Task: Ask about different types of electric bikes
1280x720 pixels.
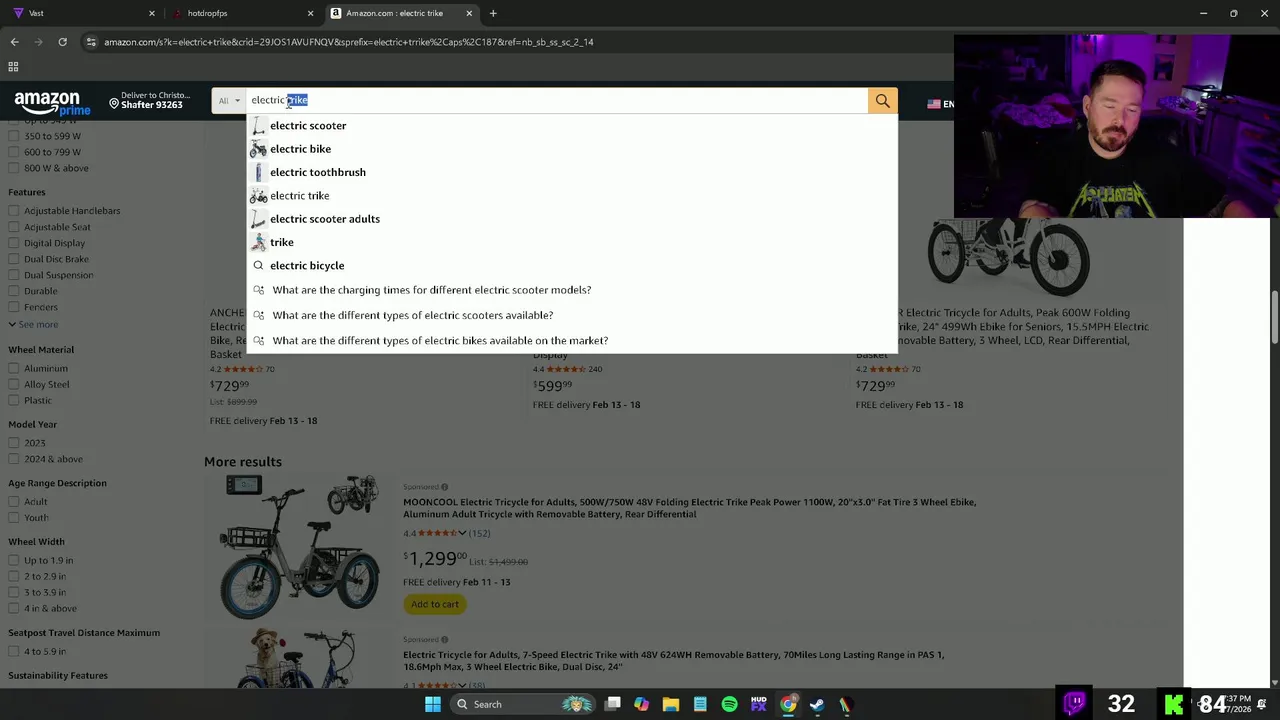Action: click(x=440, y=341)
